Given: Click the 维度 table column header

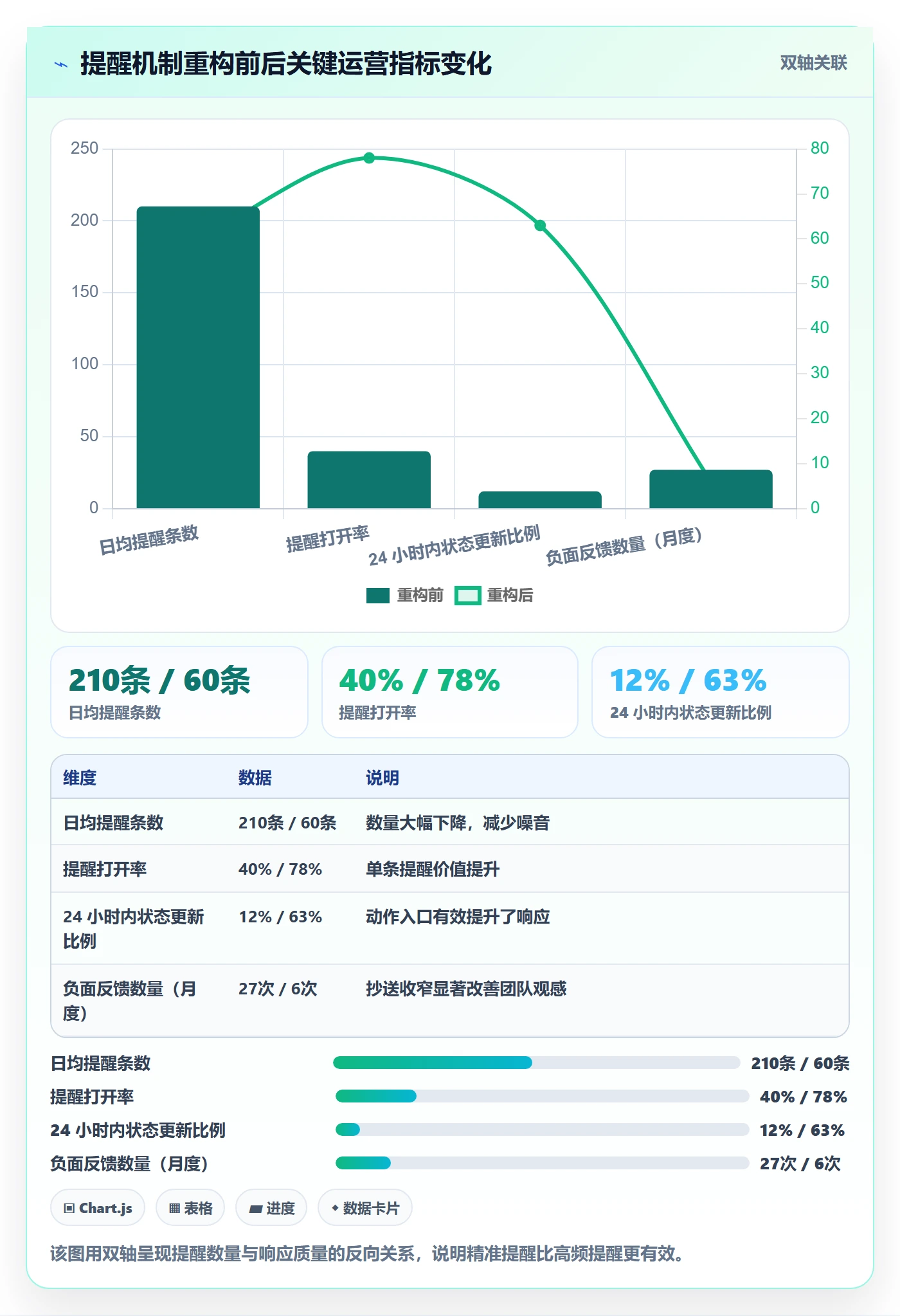Looking at the screenshot, I should tap(80, 778).
